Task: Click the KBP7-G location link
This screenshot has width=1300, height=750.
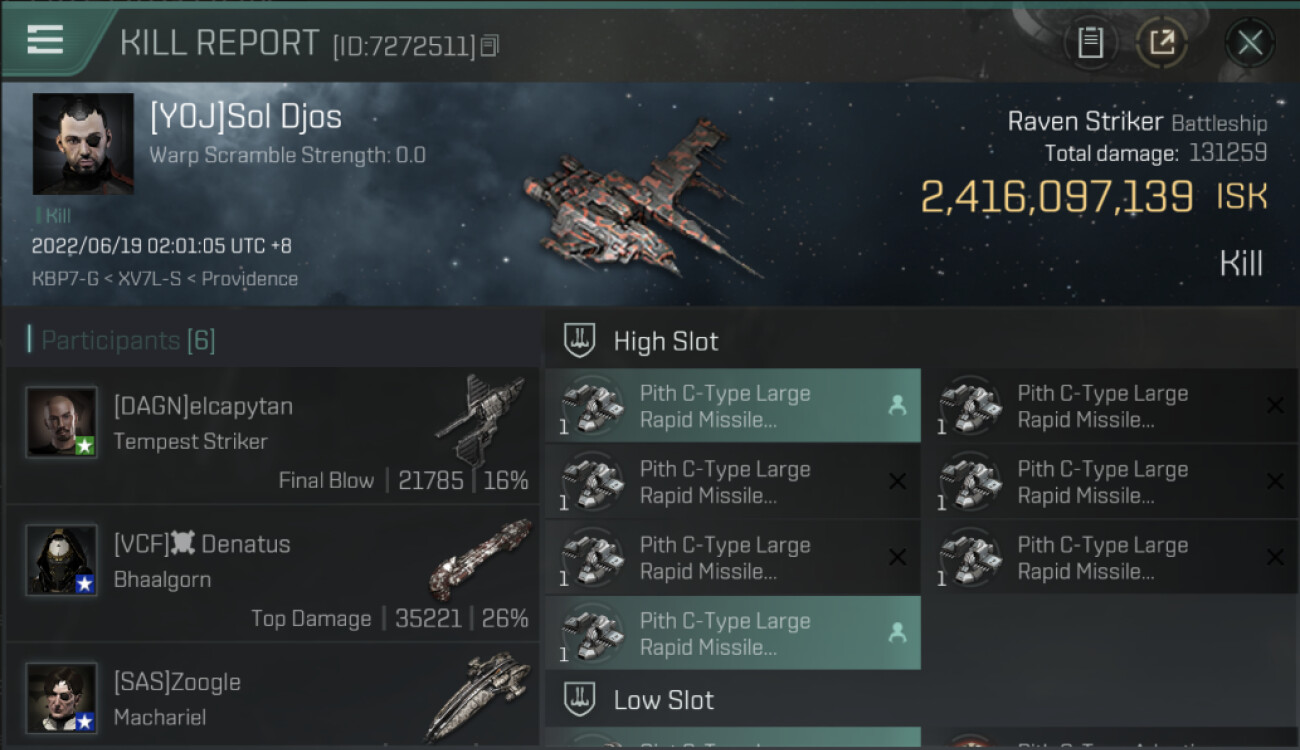Action: point(64,279)
